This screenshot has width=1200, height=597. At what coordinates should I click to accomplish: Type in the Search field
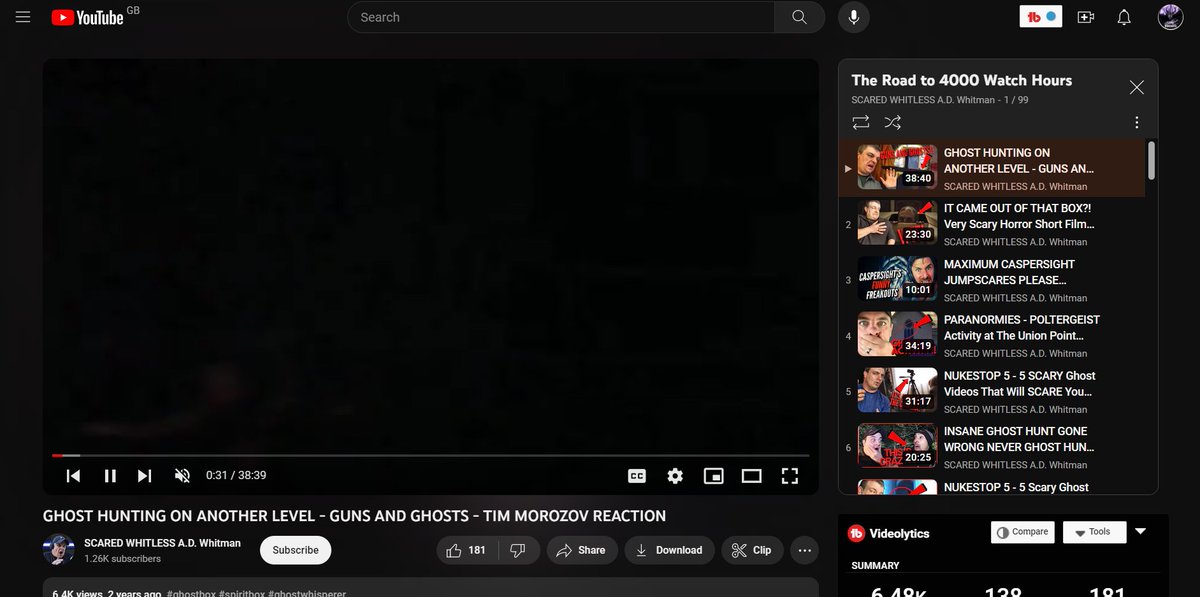click(561, 17)
